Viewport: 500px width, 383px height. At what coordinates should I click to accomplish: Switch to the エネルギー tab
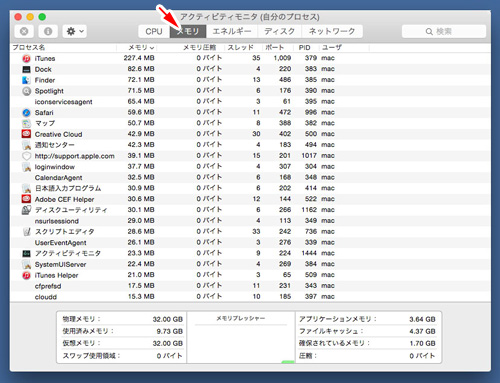[232, 31]
